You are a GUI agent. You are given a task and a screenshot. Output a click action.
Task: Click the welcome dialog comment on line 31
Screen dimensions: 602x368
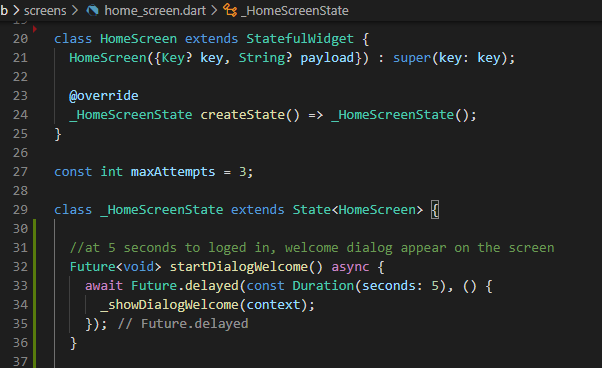coord(312,248)
